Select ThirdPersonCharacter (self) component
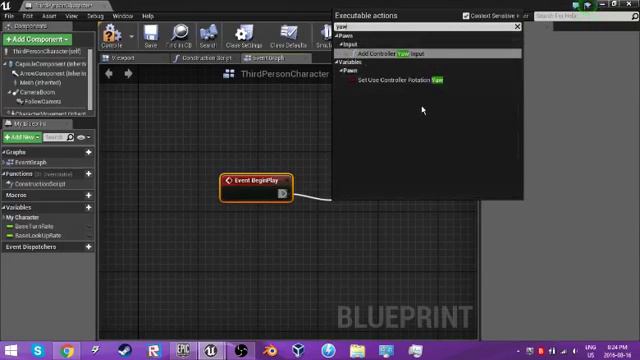640x360 pixels. 46,51
